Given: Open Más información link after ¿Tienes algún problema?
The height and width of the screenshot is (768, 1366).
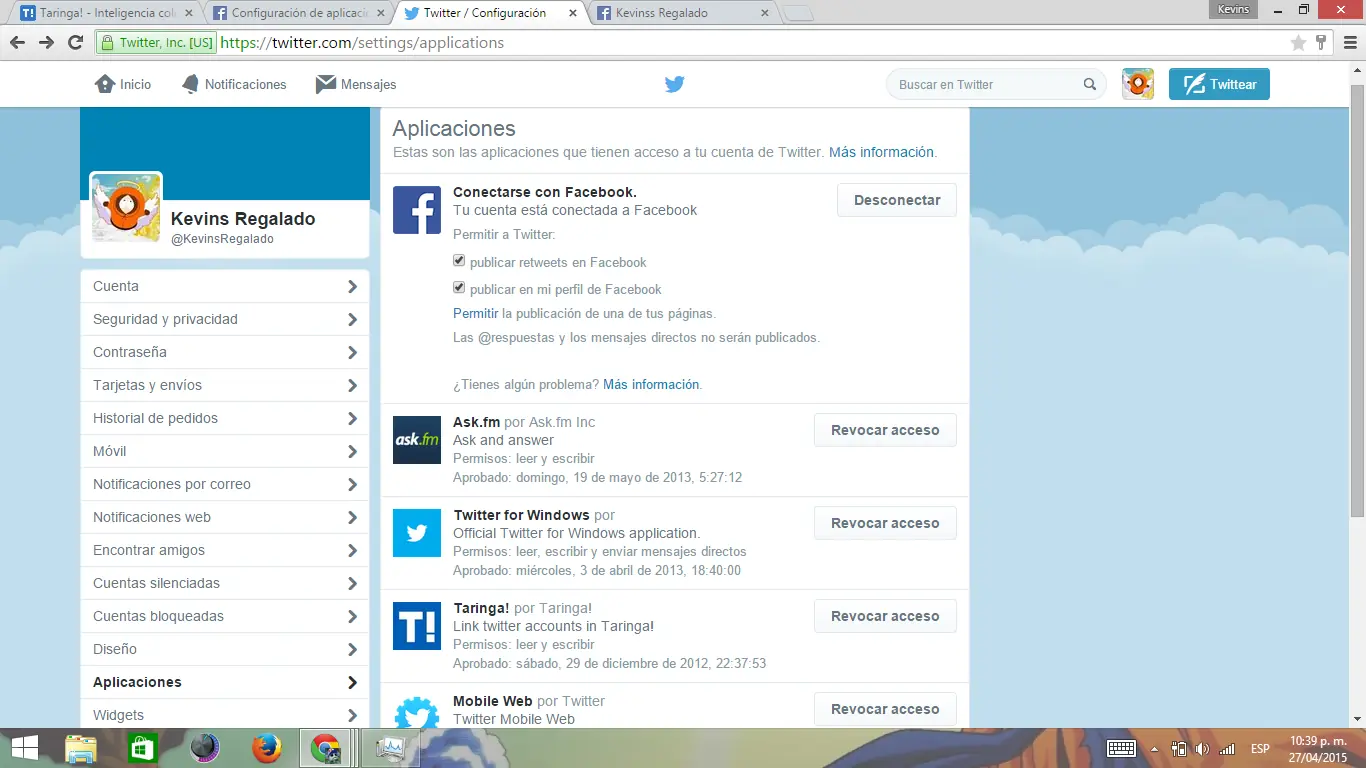Looking at the screenshot, I should 651,384.
